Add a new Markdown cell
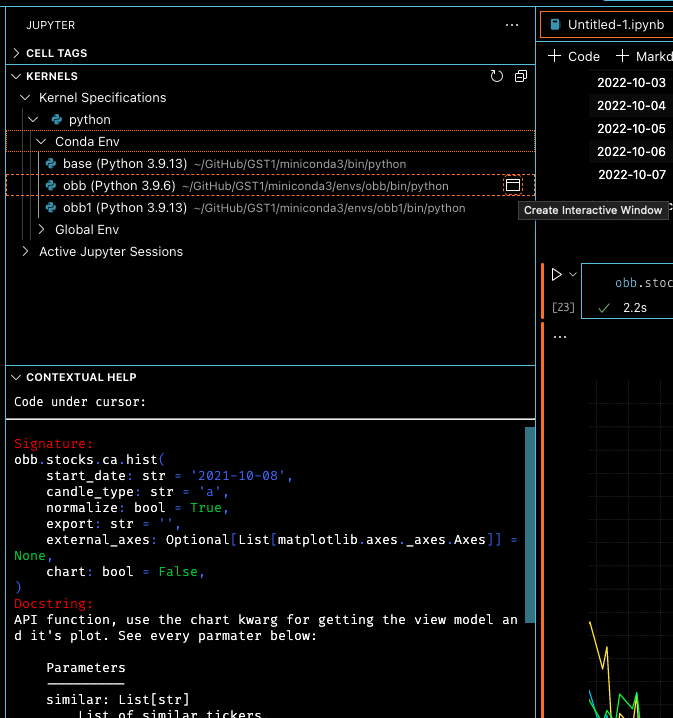 click(644, 56)
